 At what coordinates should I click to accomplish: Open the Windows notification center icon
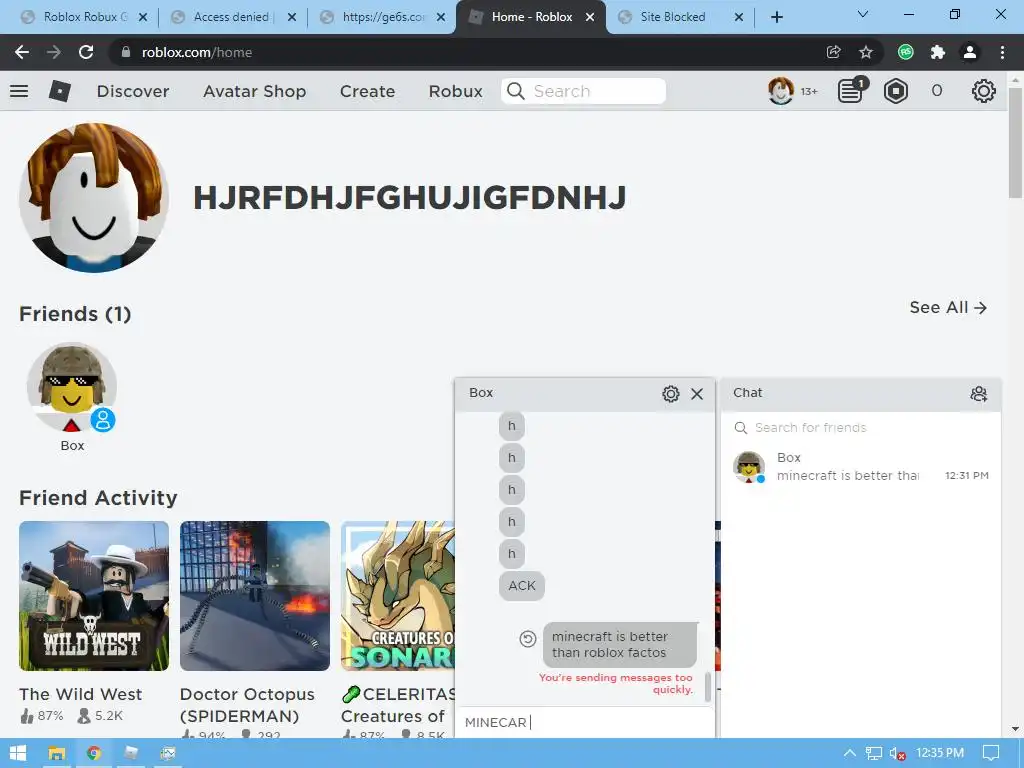(x=991, y=753)
